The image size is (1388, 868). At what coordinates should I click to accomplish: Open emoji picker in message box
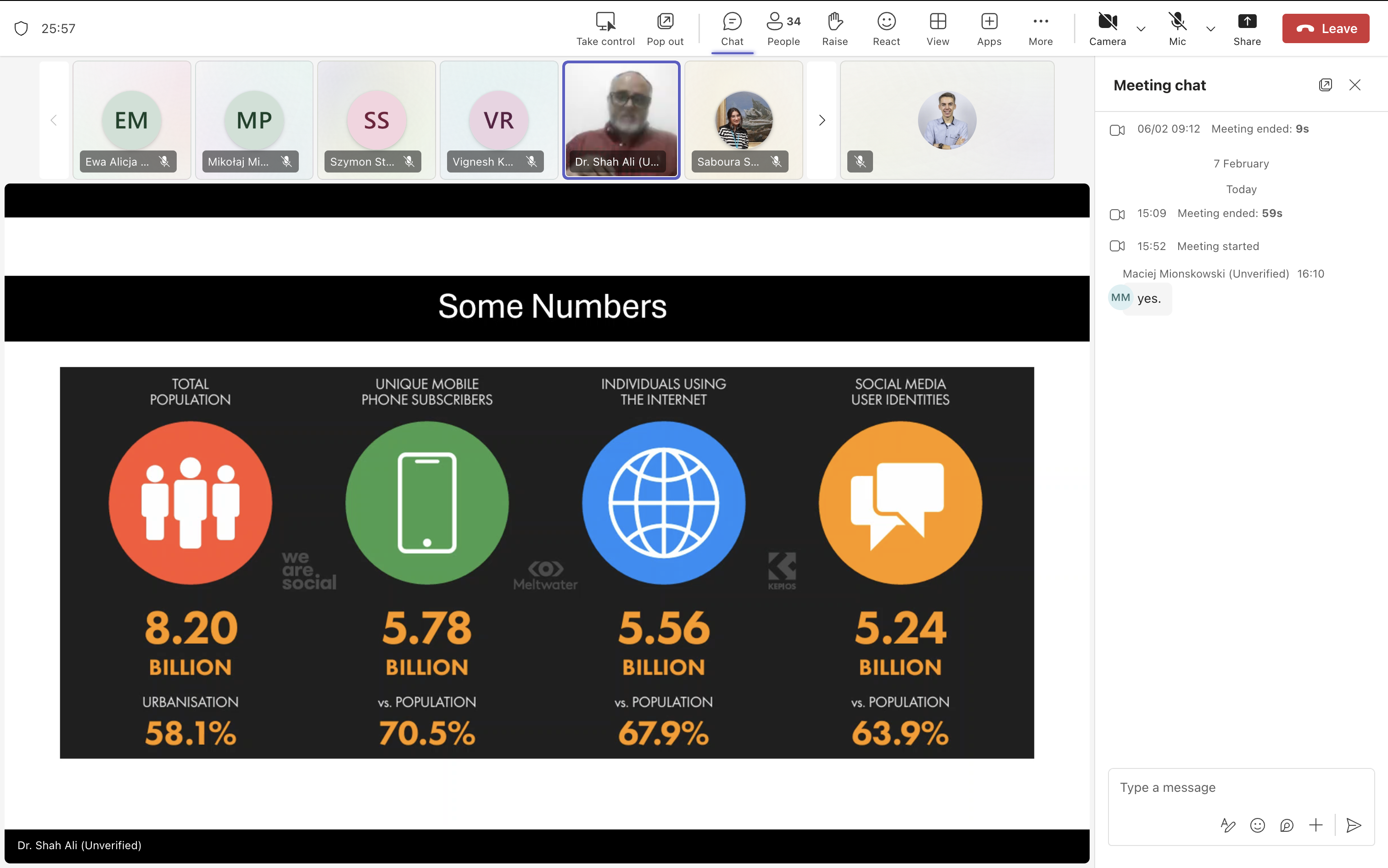[x=1257, y=825]
